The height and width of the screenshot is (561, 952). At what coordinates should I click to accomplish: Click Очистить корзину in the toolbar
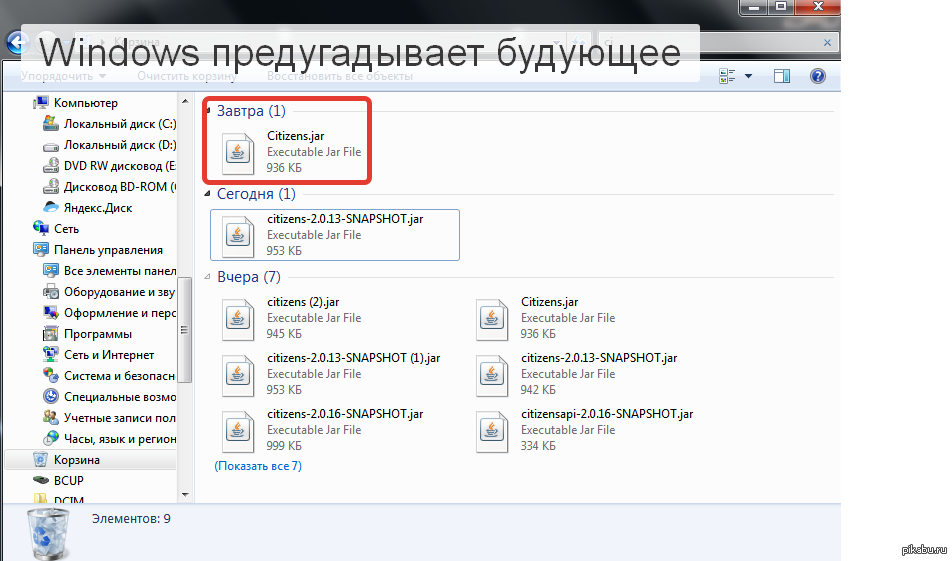click(x=187, y=76)
